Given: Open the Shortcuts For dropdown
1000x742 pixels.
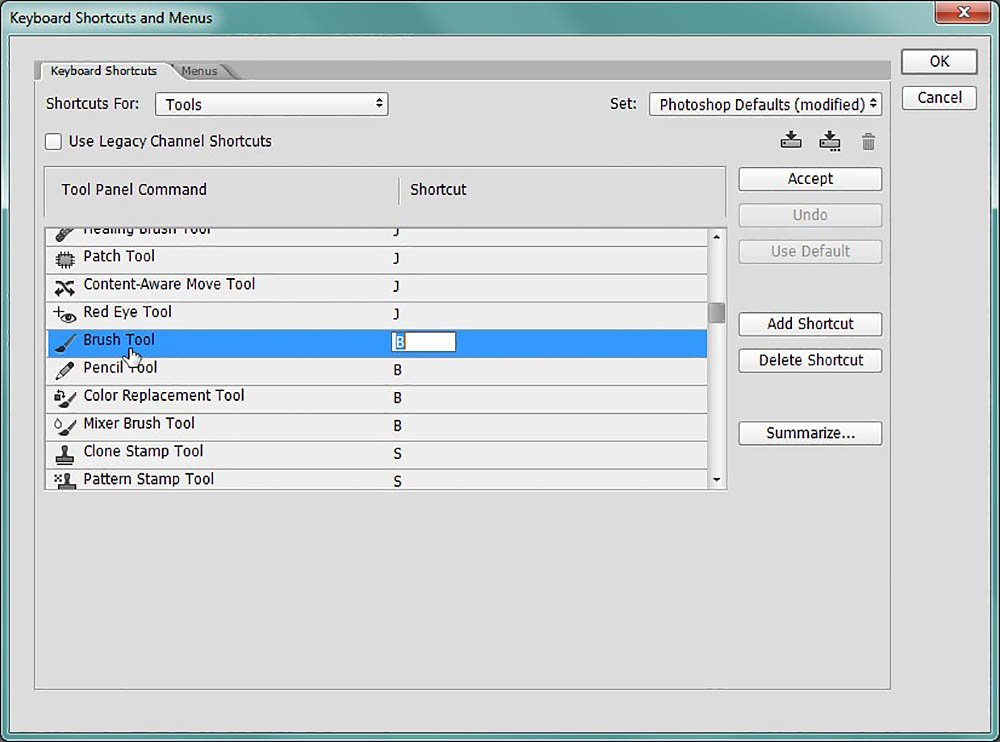Looking at the screenshot, I should click(272, 104).
